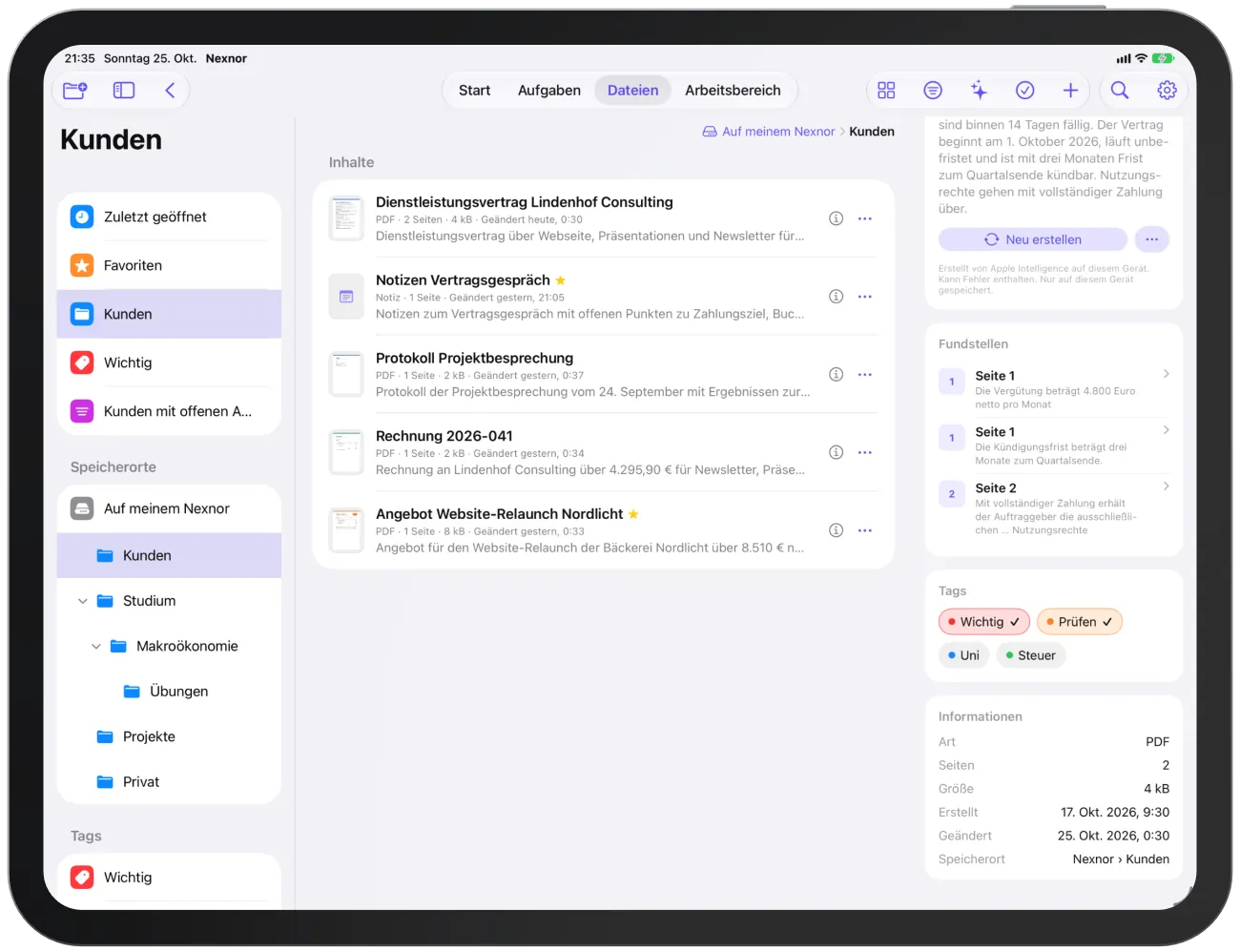Open more options for Notizen Vertragsgespräch
This screenshot has width=1240, height=952.
pos(865,297)
